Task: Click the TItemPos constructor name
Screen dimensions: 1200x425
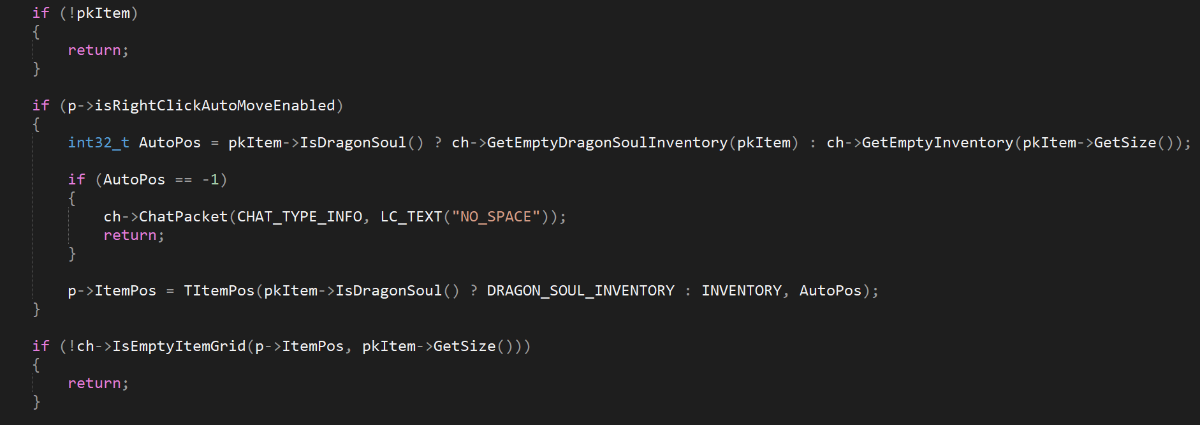Action: [219, 291]
